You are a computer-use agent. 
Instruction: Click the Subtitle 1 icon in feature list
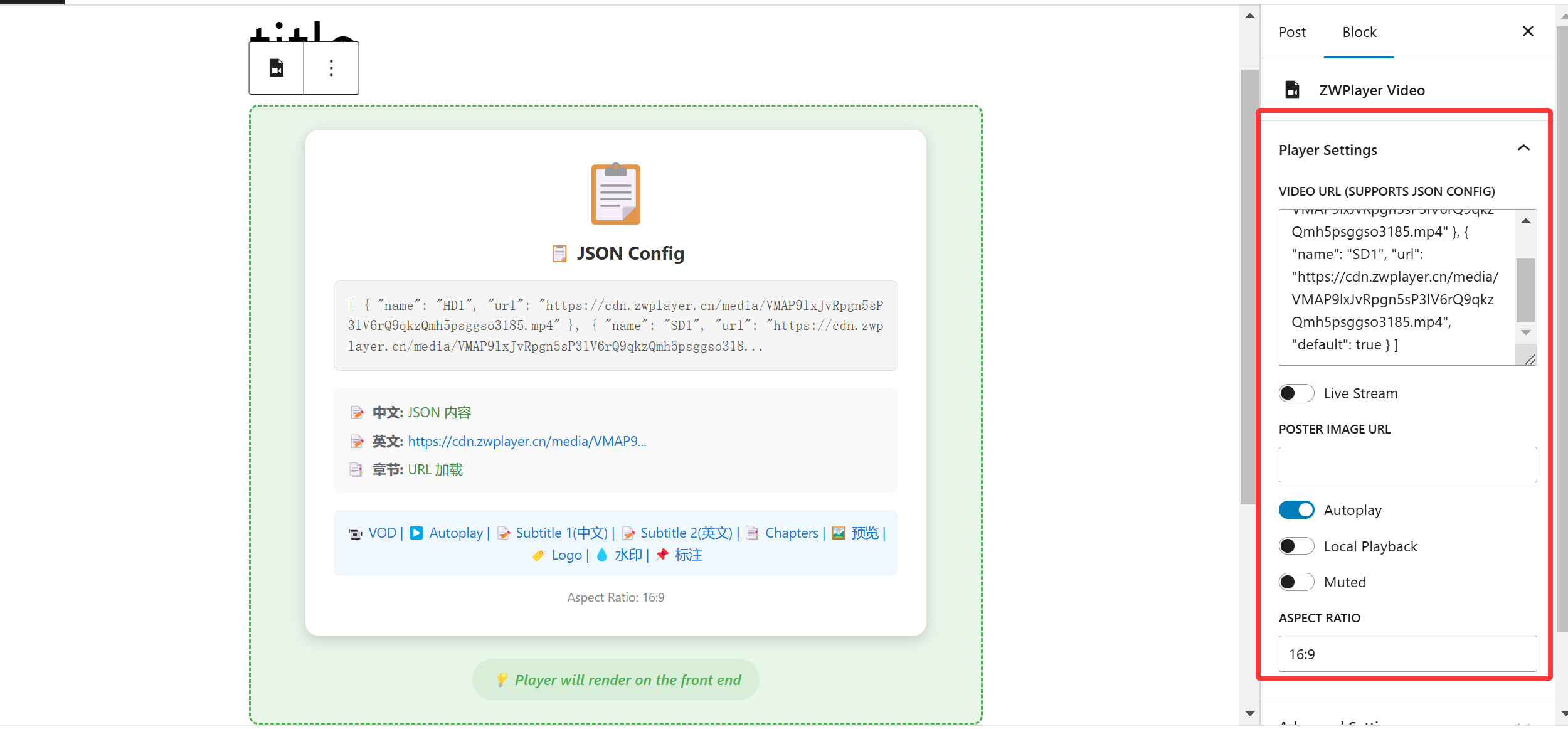504,533
